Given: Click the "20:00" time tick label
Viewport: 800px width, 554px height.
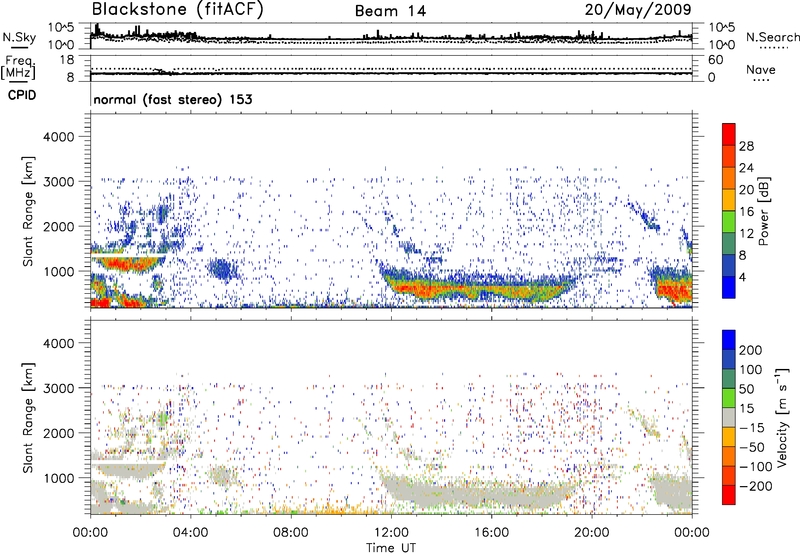Looking at the screenshot, I should click(591, 533).
